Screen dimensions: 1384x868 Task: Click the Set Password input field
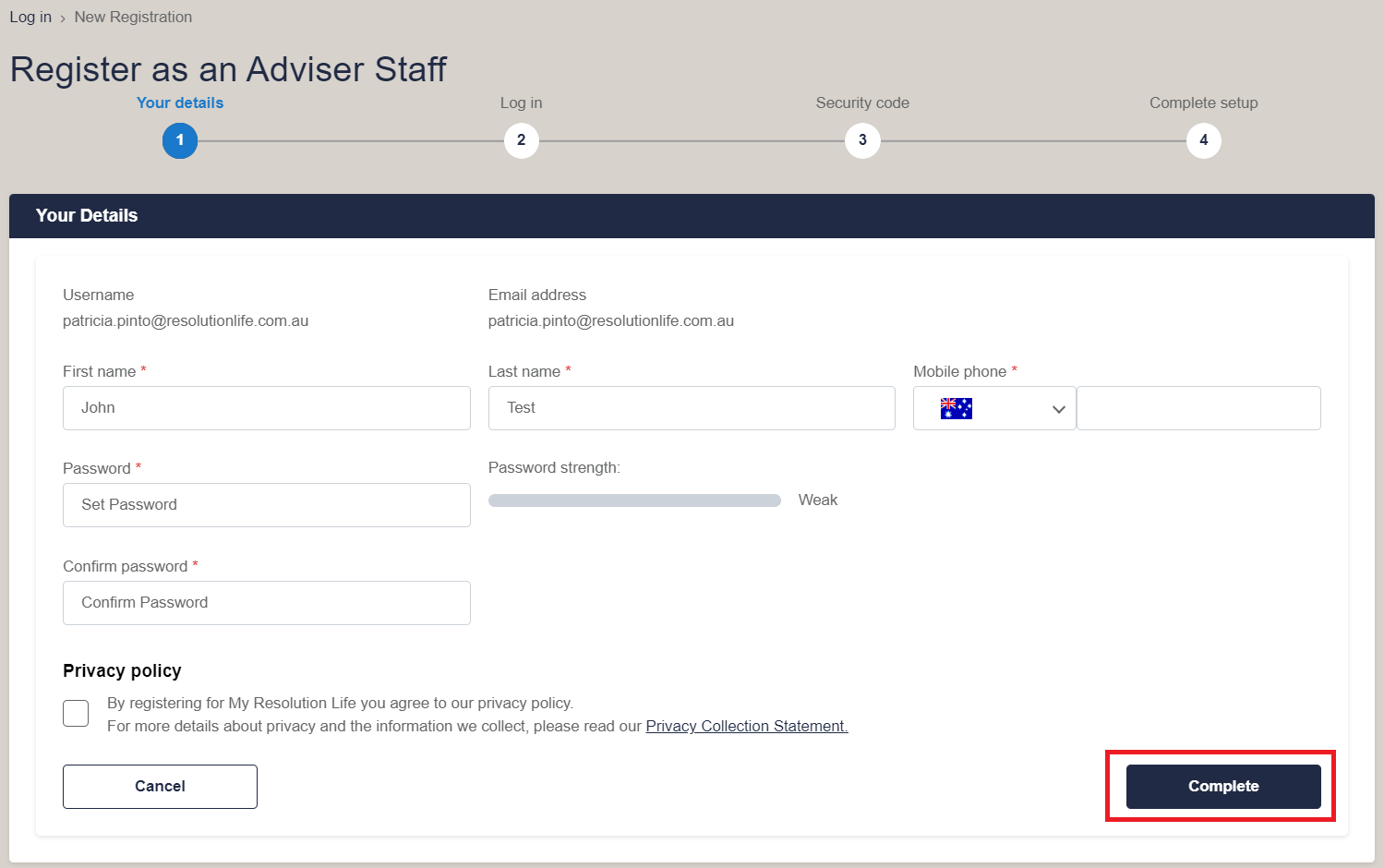click(267, 505)
